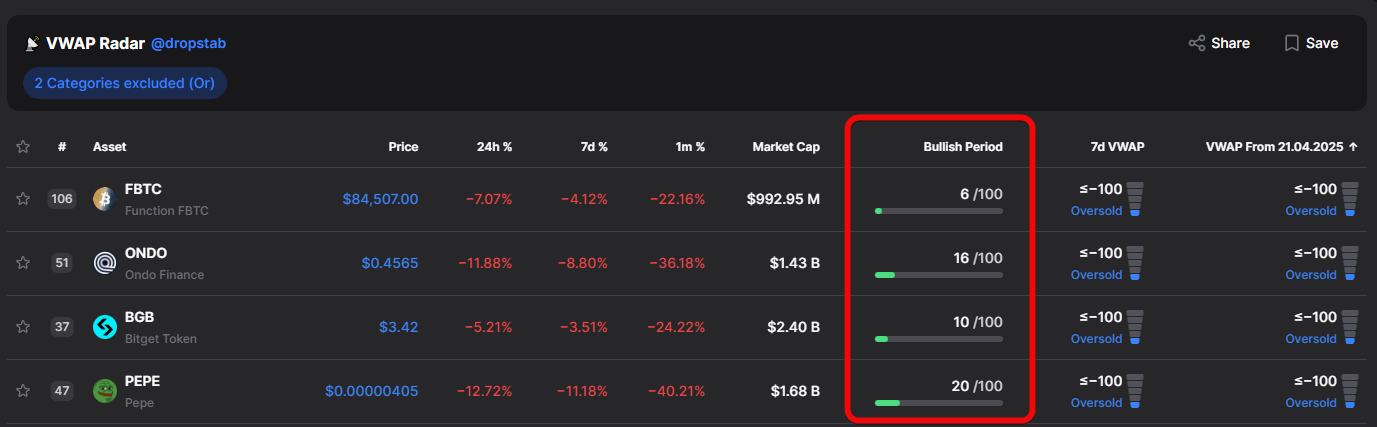Sort by the Price column header

(x=403, y=147)
